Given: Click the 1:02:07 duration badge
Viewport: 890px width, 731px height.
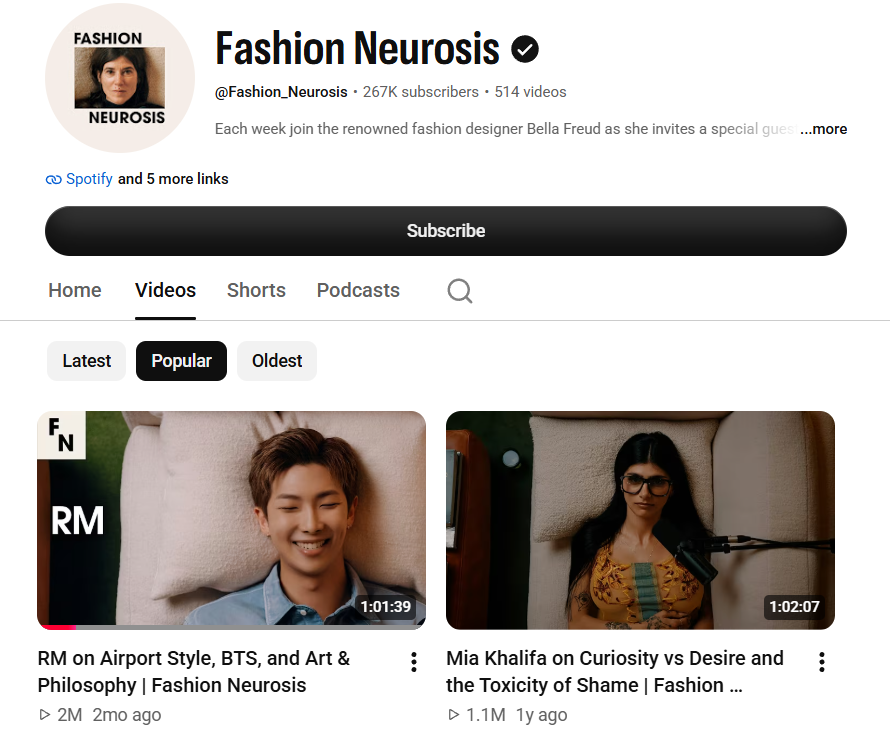Looking at the screenshot, I should (x=794, y=607).
